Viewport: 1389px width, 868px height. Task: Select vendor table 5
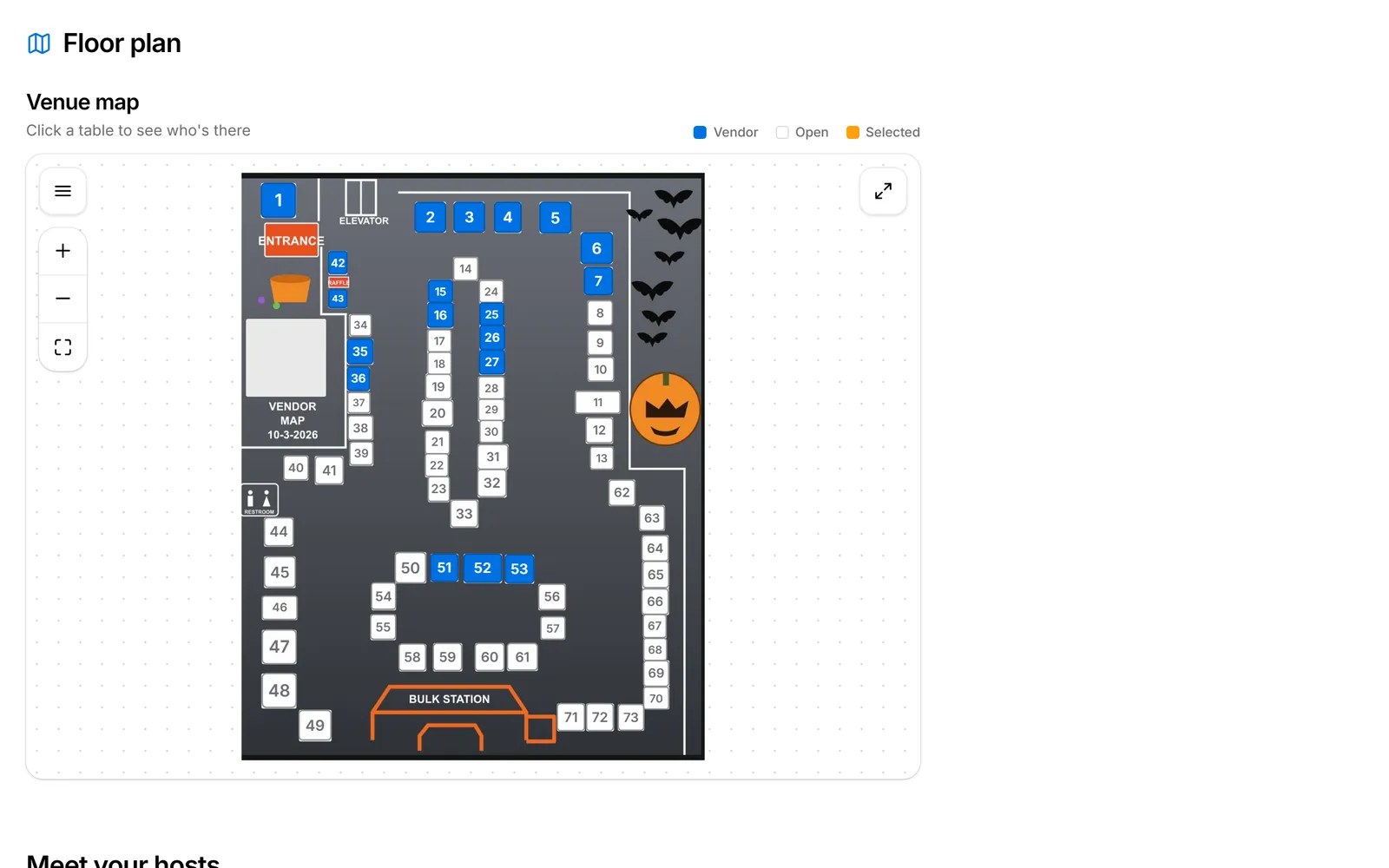(555, 218)
